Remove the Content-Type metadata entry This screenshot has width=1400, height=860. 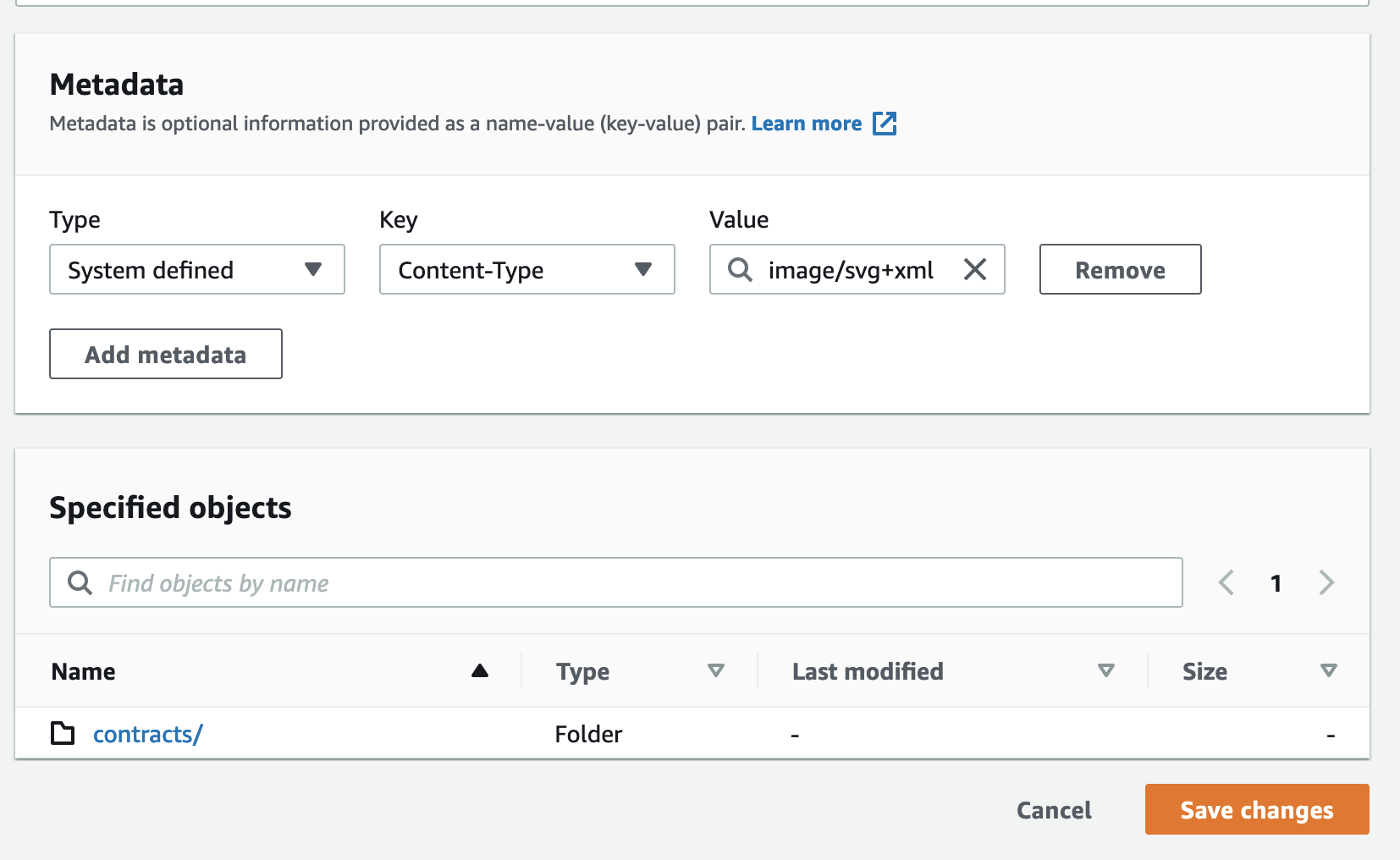tap(1120, 269)
